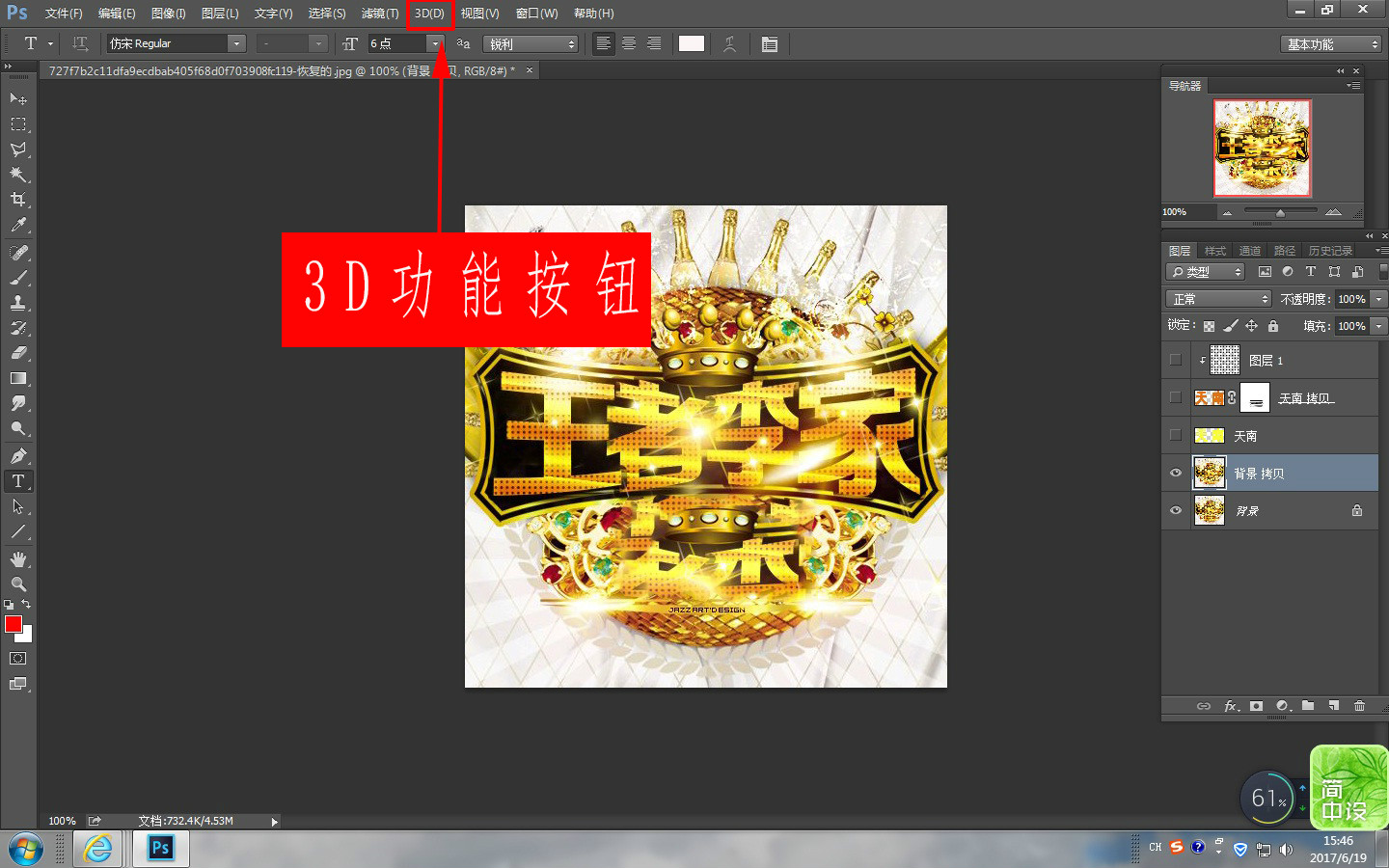Left align text
Image resolution: width=1389 pixels, height=868 pixels.
pos(603,43)
